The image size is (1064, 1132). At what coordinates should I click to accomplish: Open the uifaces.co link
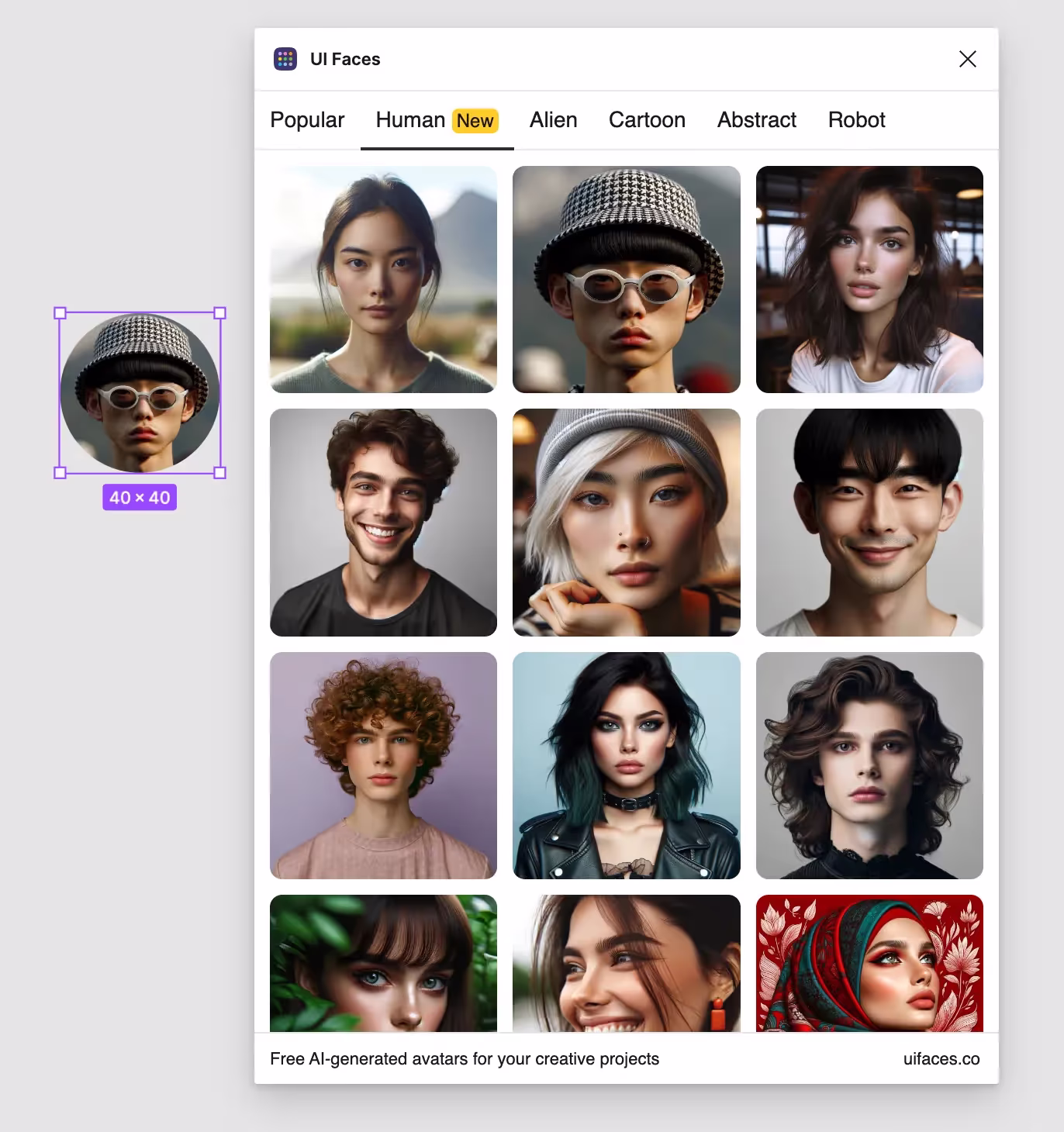pos(941,1059)
